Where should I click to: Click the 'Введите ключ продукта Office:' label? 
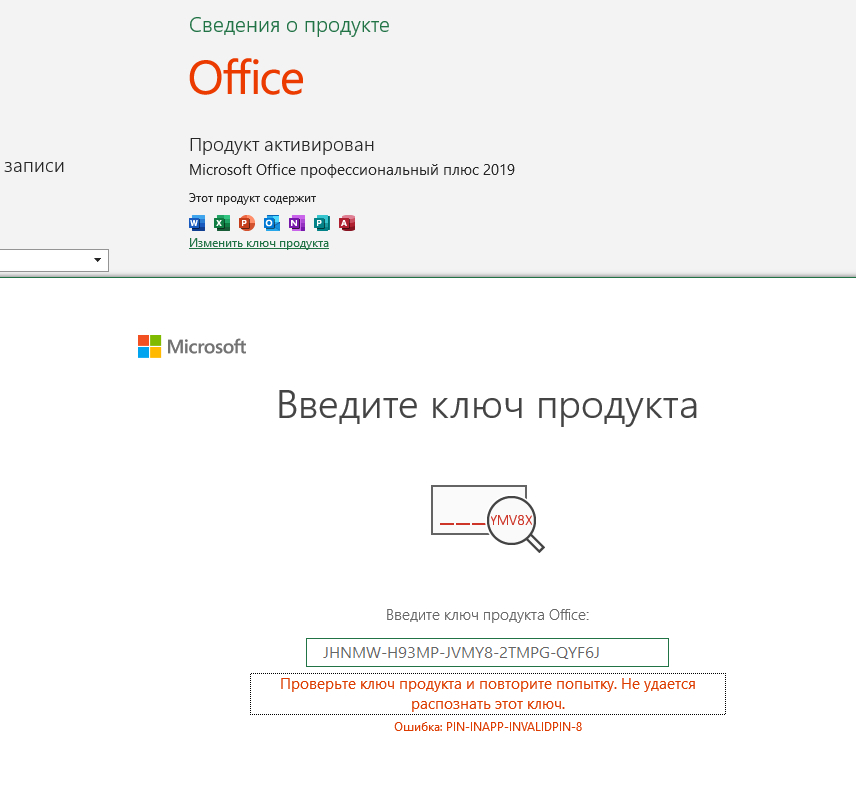pos(487,615)
